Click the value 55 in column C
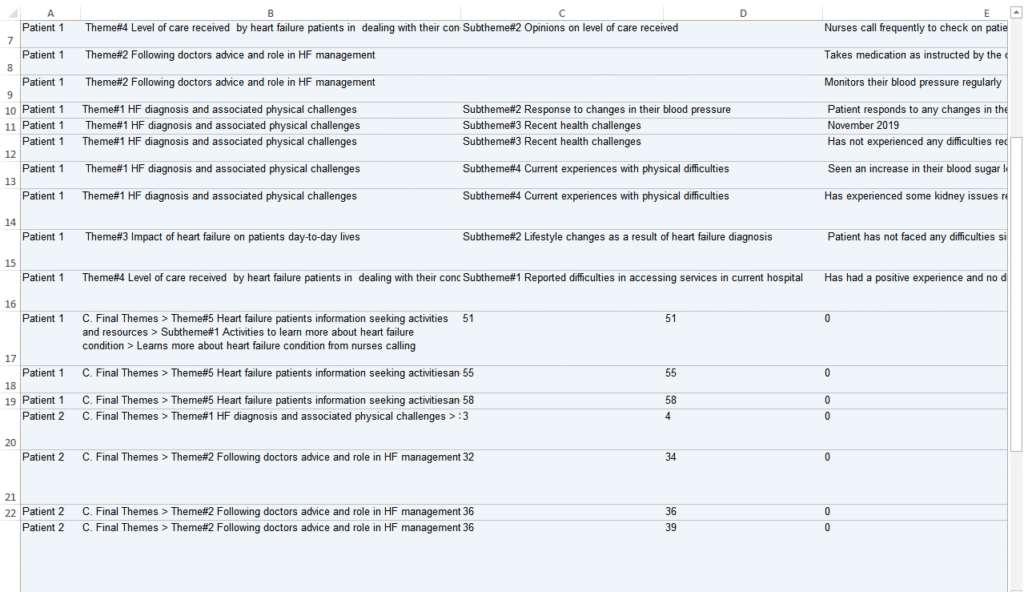The height and width of the screenshot is (592, 1024). 468,373
